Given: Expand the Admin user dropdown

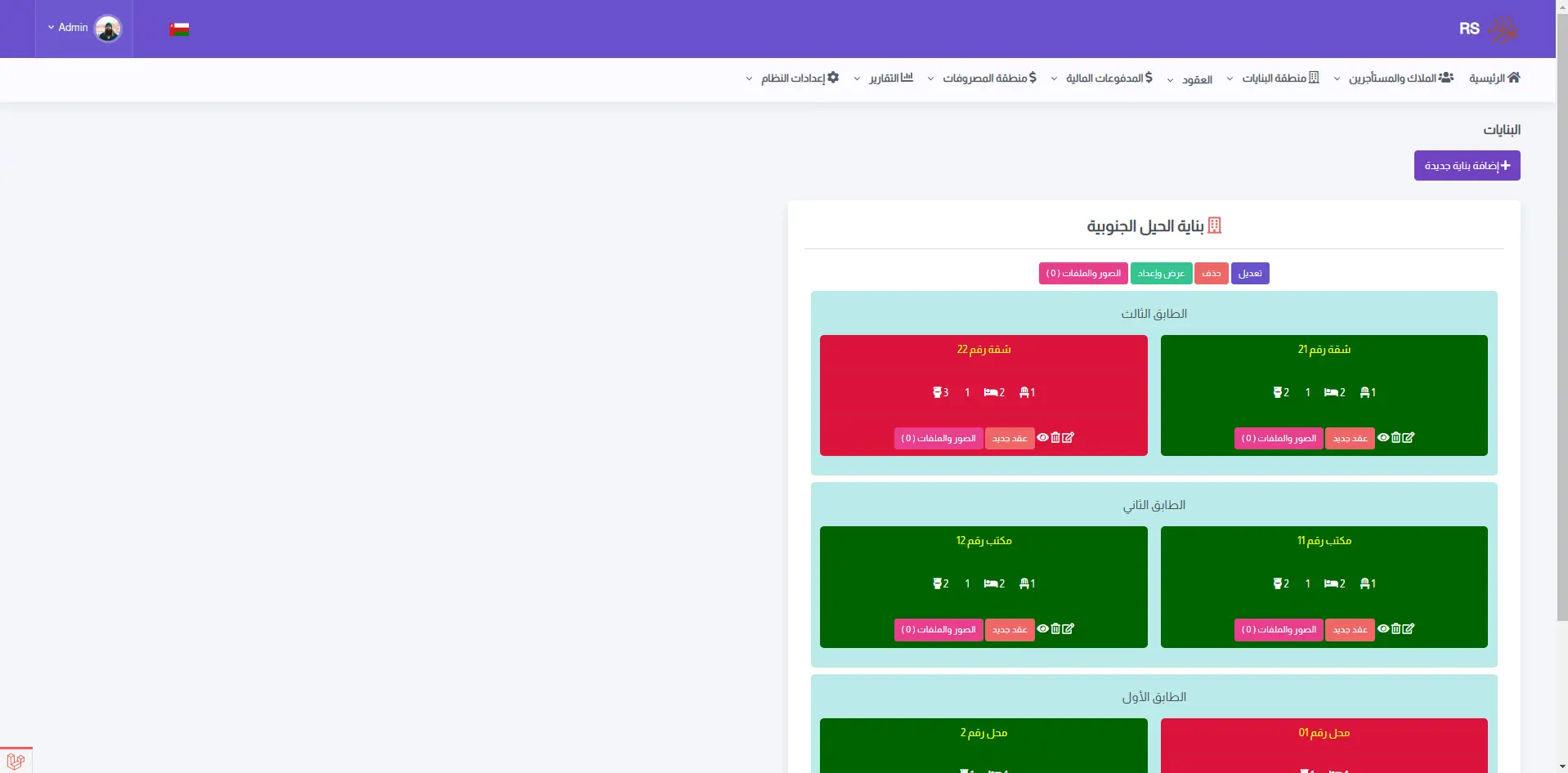Looking at the screenshot, I should coord(68,28).
